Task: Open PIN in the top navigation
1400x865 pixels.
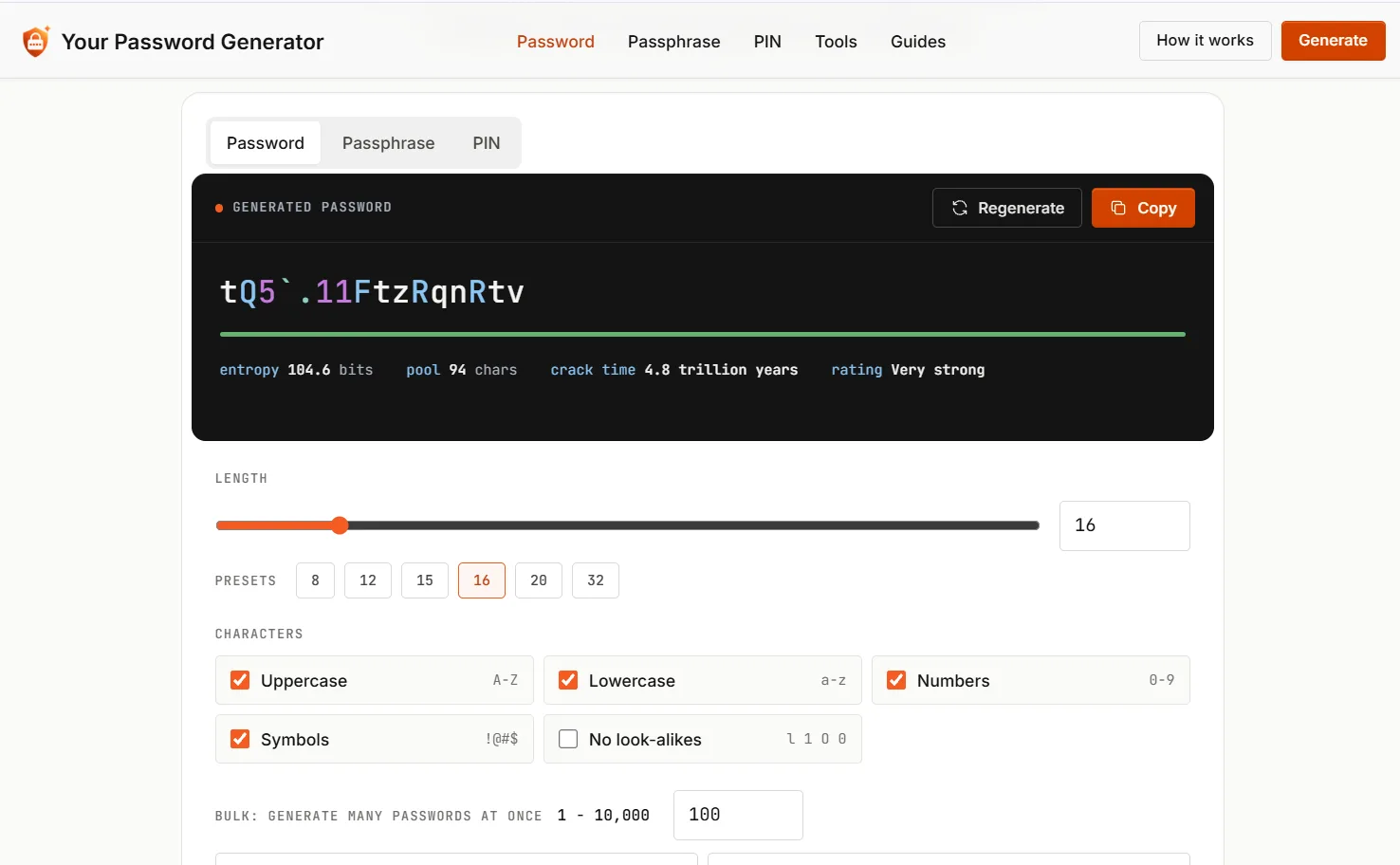Action: [x=767, y=42]
